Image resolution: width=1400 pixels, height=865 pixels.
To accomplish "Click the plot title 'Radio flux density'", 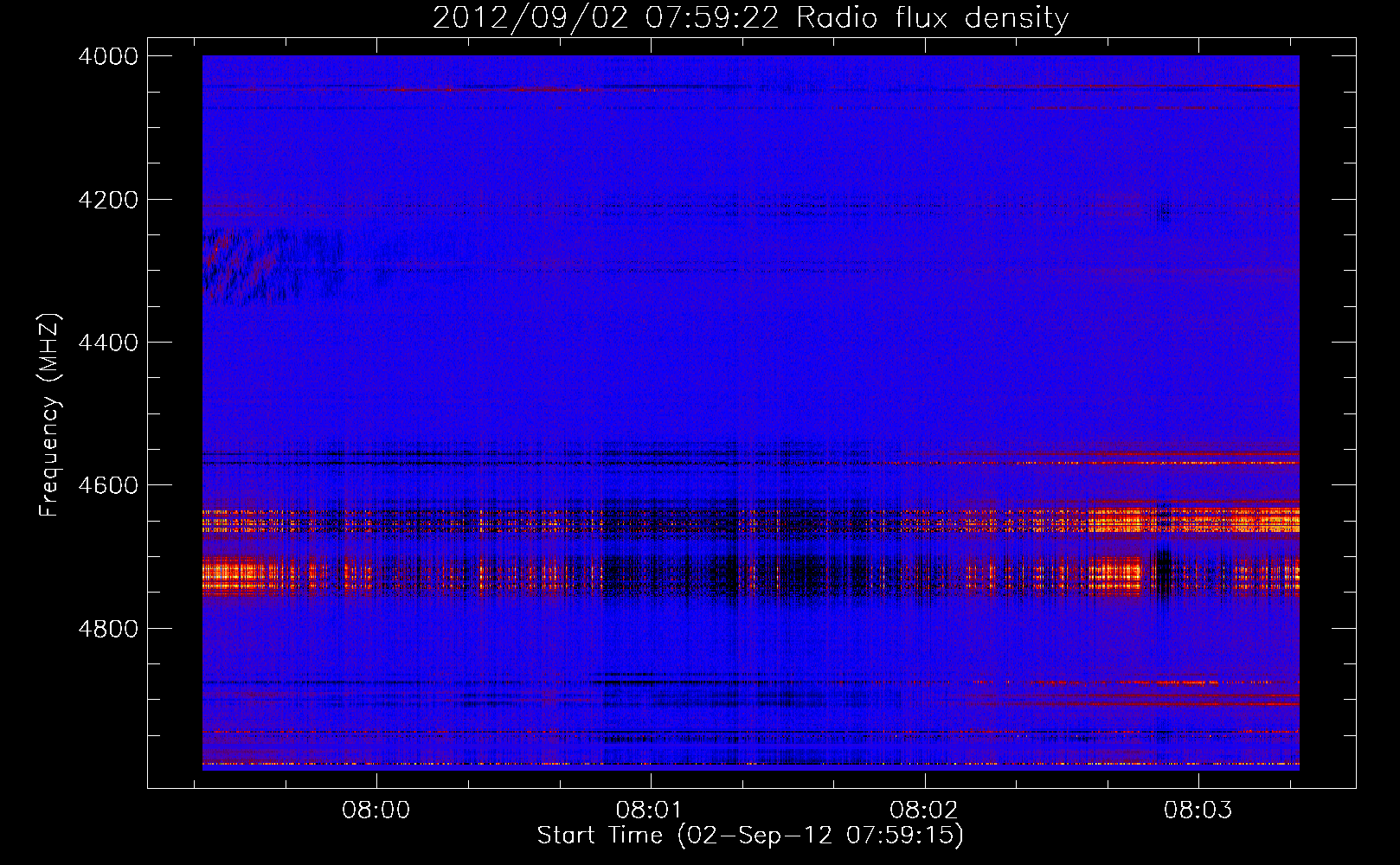I will point(932,18).
